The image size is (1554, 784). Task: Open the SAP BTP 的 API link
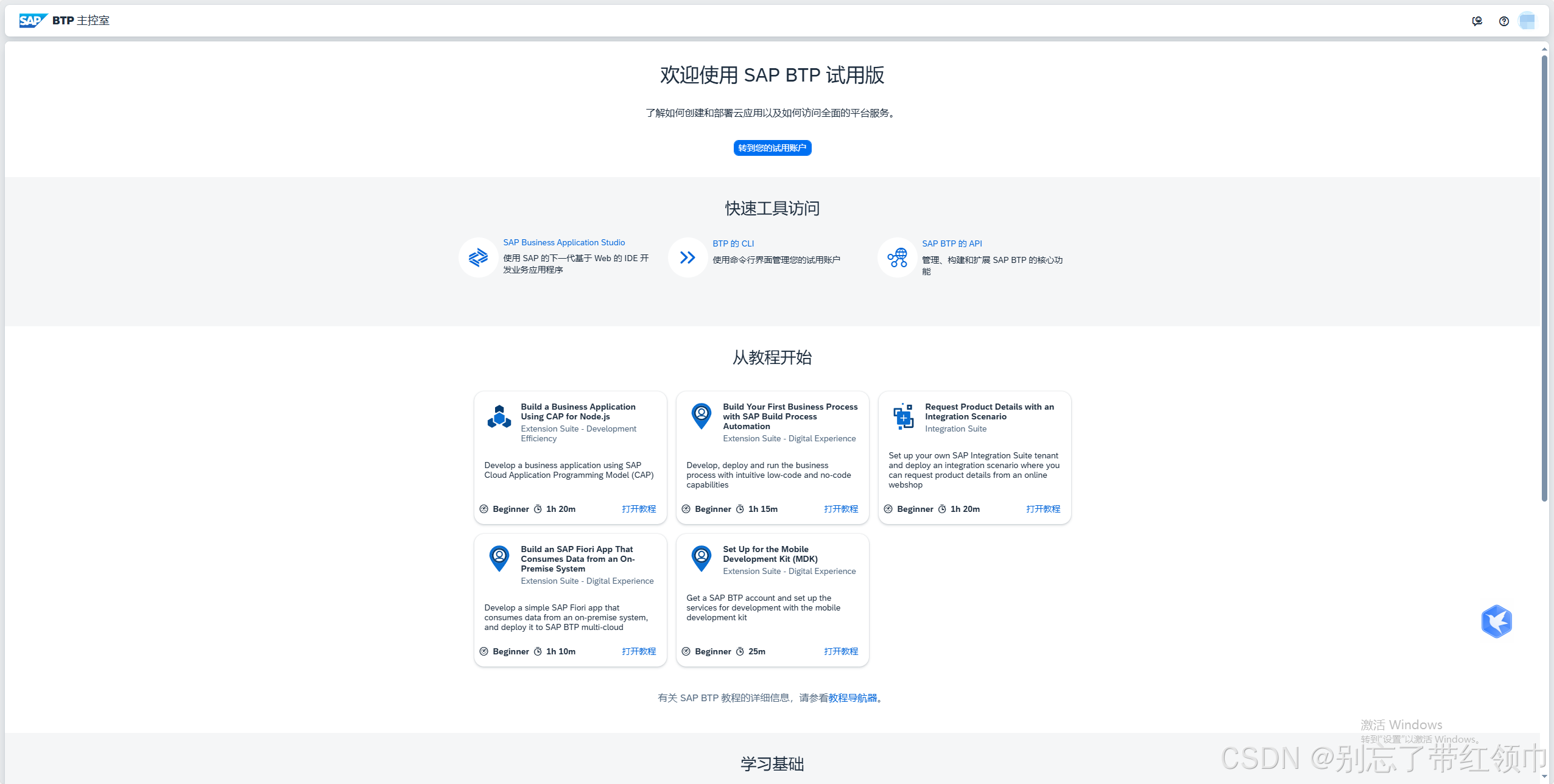952,243
